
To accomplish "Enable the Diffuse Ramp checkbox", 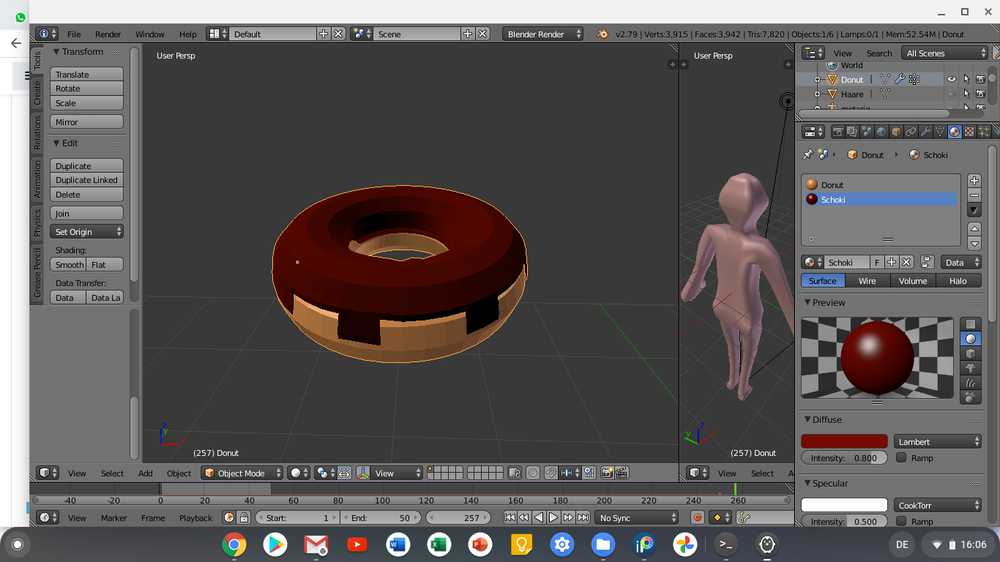I will (x=902, y=458).
